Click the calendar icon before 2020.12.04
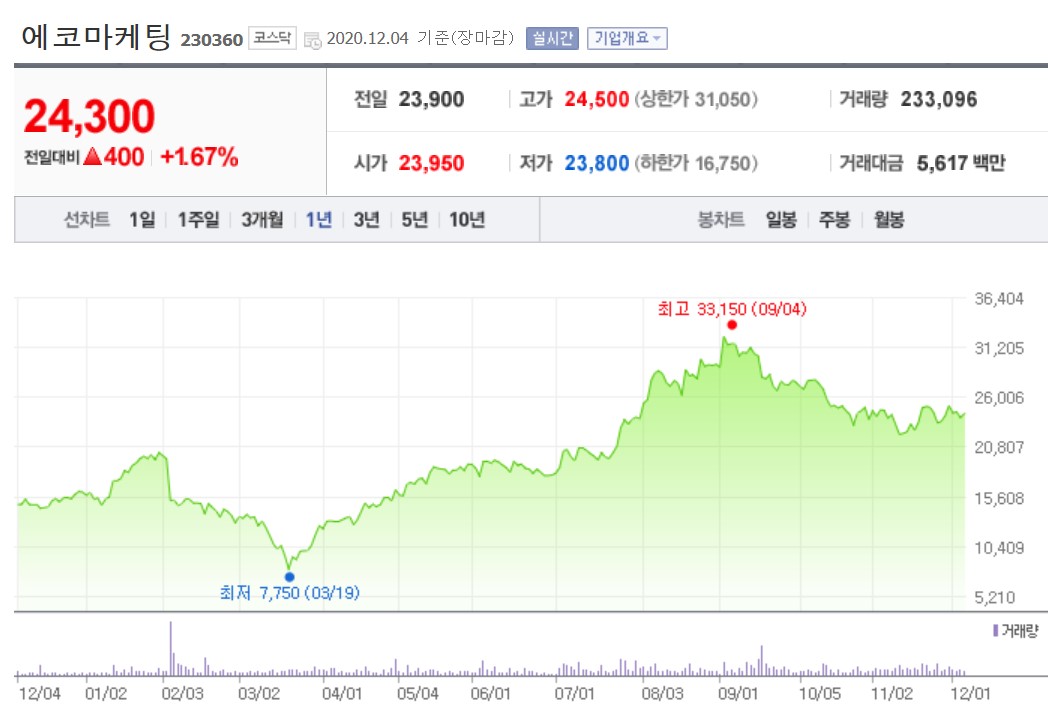 coord(312,39)
